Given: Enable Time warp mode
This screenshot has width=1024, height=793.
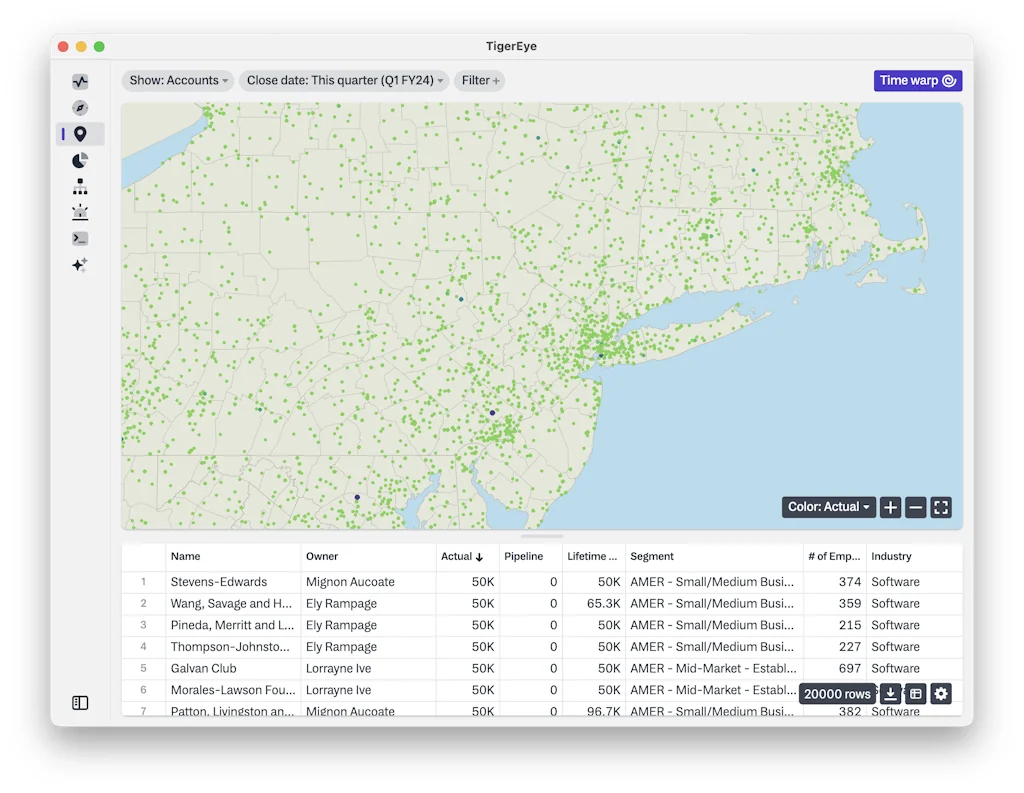Looking at the screenshot, I should (x=917, y=80).
